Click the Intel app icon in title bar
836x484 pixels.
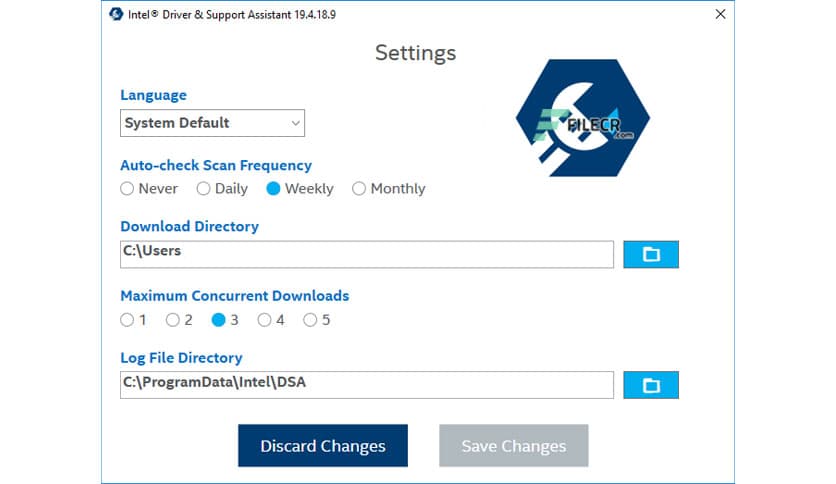(x=116, y=14)
